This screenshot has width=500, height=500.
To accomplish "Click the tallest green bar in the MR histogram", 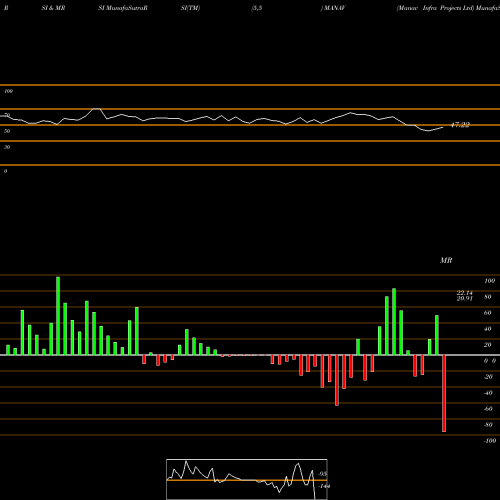I will click(x=58, y=316).
